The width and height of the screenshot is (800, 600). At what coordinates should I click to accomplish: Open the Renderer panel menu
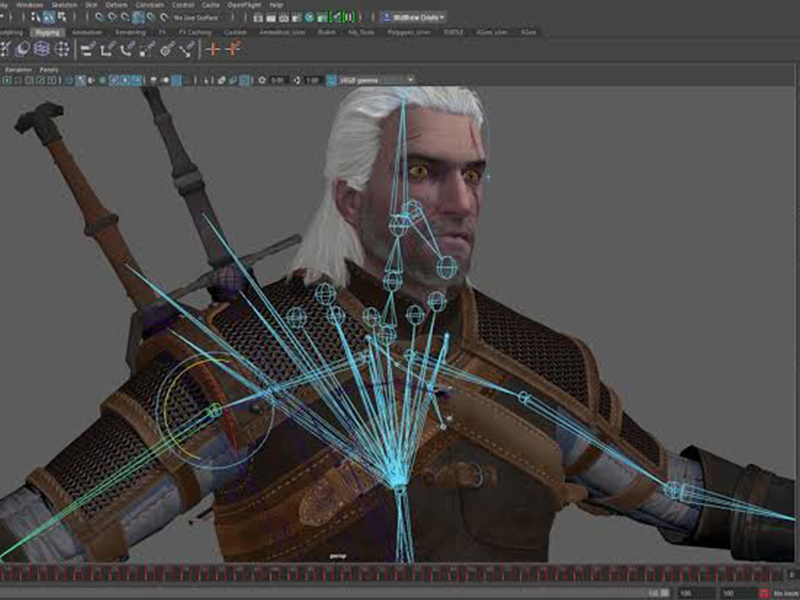click(18, 69)
